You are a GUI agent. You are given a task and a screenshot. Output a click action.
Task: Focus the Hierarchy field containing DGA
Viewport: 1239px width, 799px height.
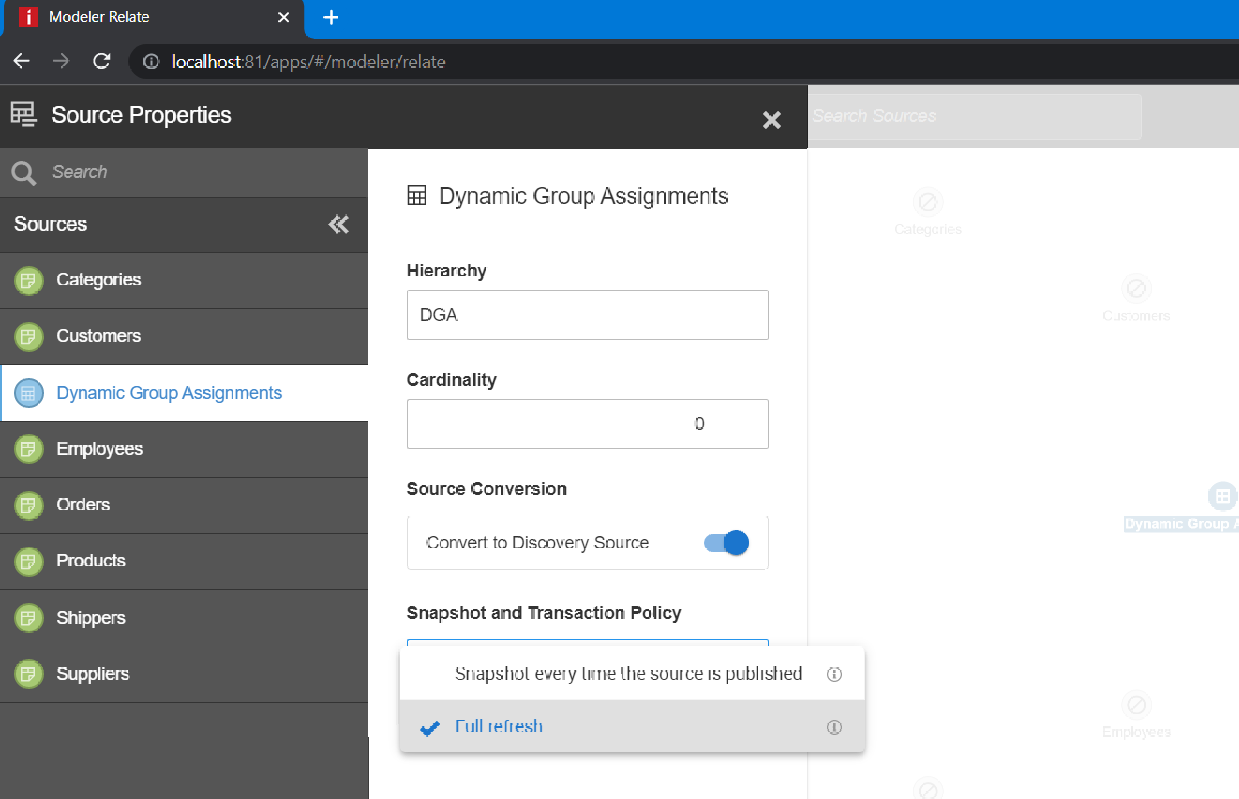tap(588, 315)
